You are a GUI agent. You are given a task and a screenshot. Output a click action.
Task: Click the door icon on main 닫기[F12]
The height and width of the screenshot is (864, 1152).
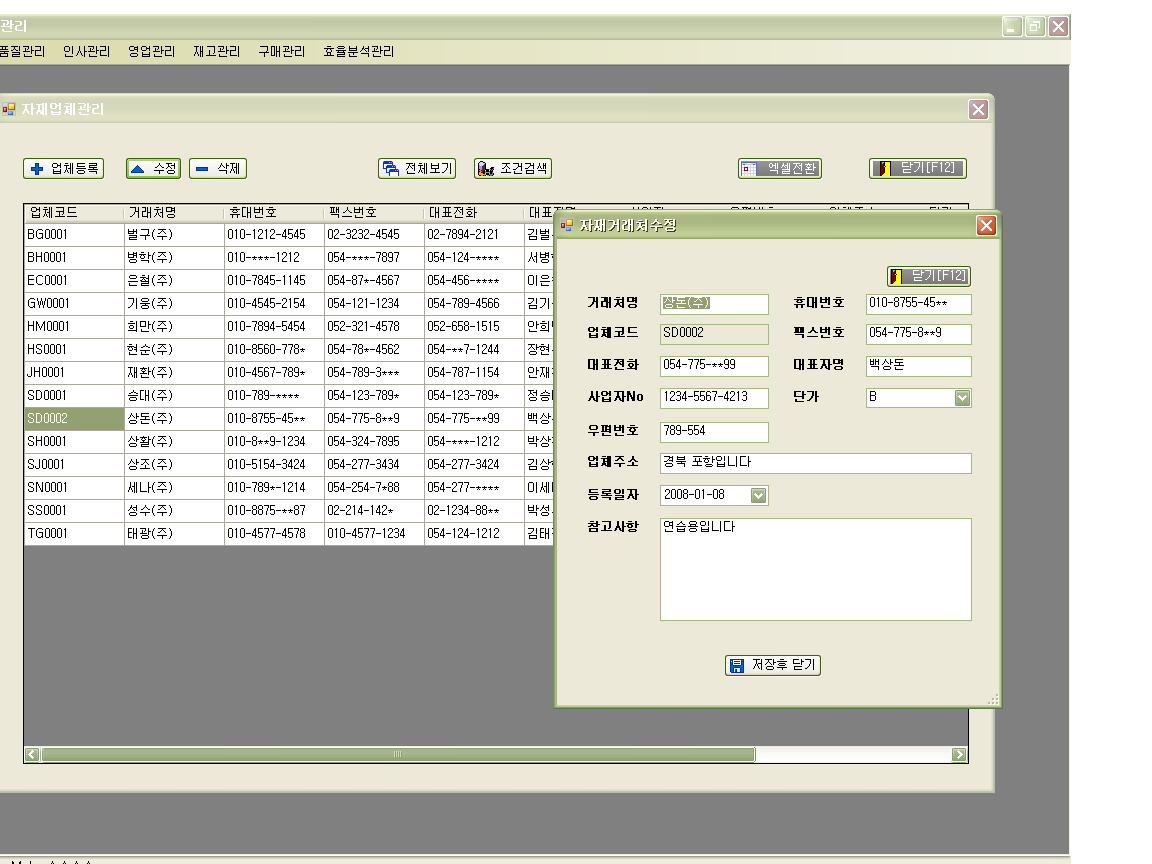(x=885, y=168)
